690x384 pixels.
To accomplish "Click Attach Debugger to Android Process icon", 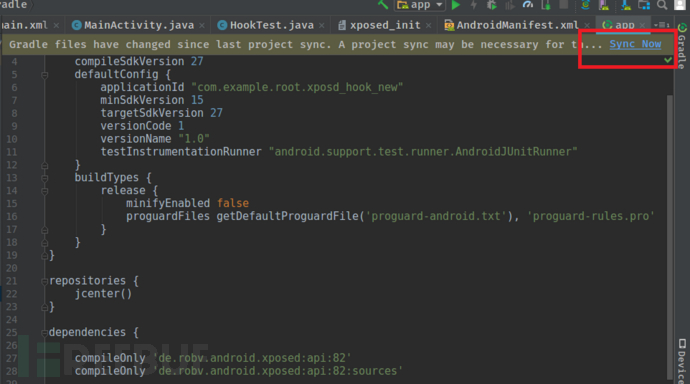I will 546,5.
